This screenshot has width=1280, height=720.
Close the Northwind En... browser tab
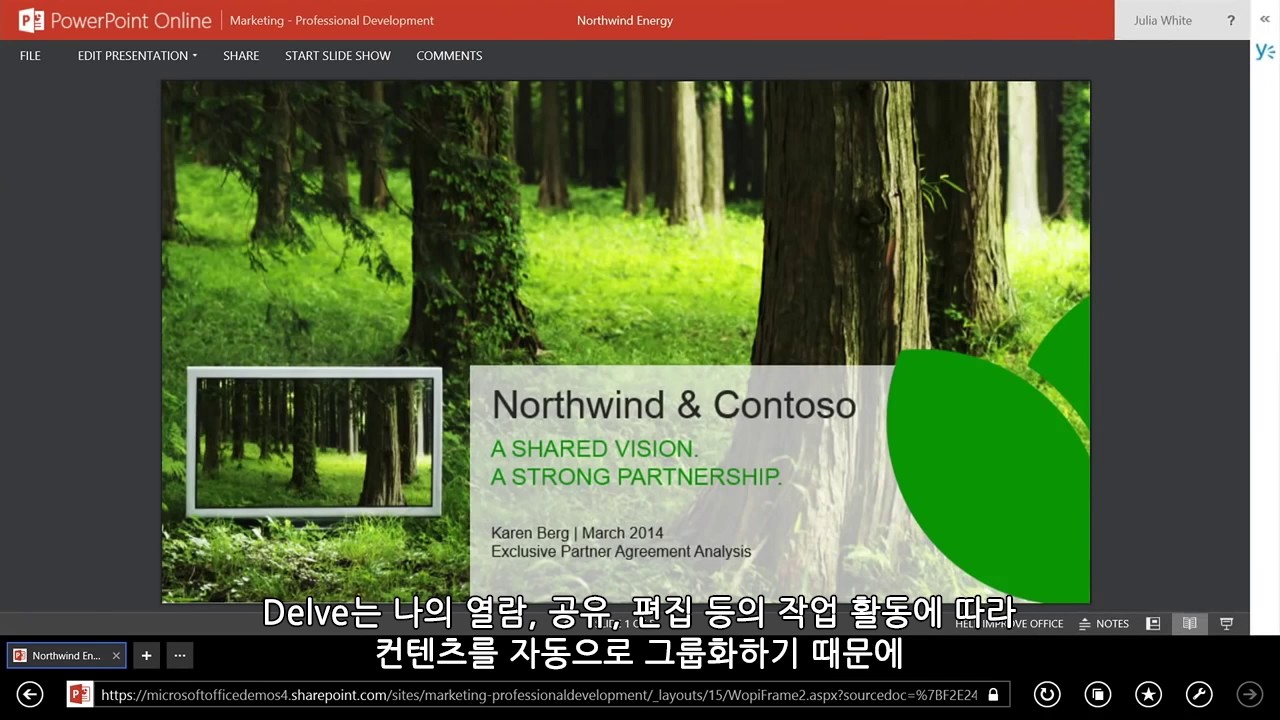pyautogui.click(x=116, y=656)
